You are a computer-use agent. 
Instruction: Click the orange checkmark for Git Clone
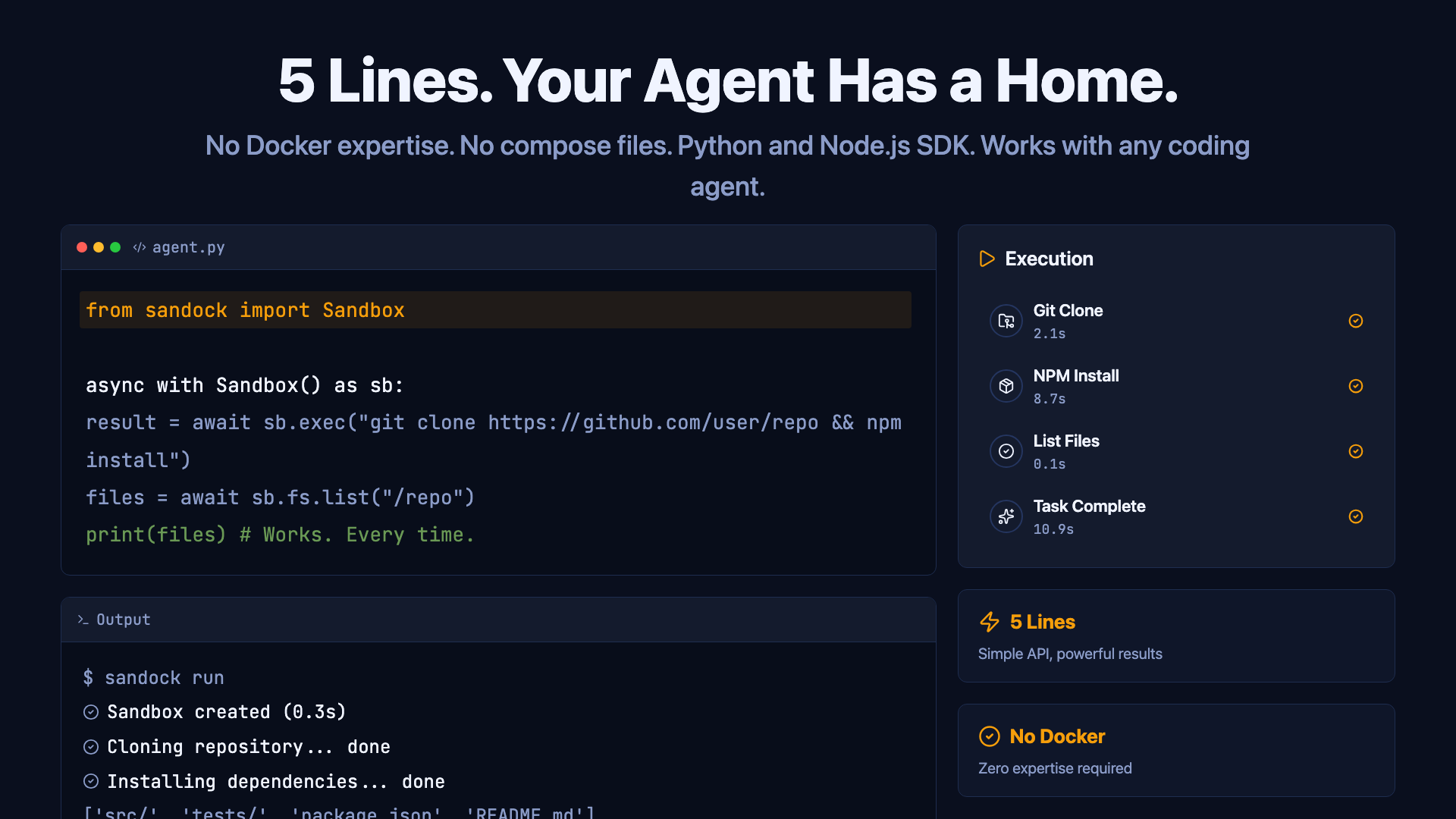(x=1356, y=321)
